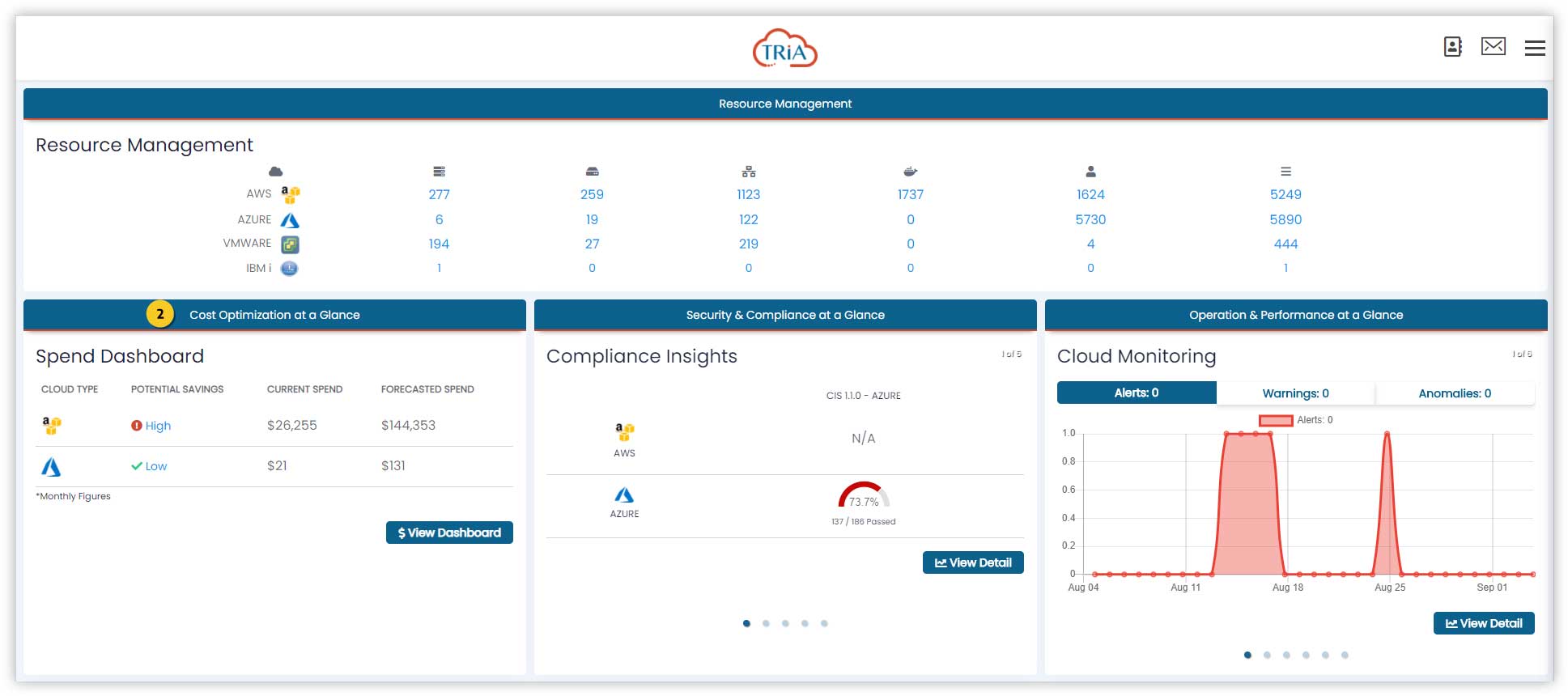The height and width of the screenshot is (696, 1568).
Task: Click the list column header icon
Action: (1285, 172)
